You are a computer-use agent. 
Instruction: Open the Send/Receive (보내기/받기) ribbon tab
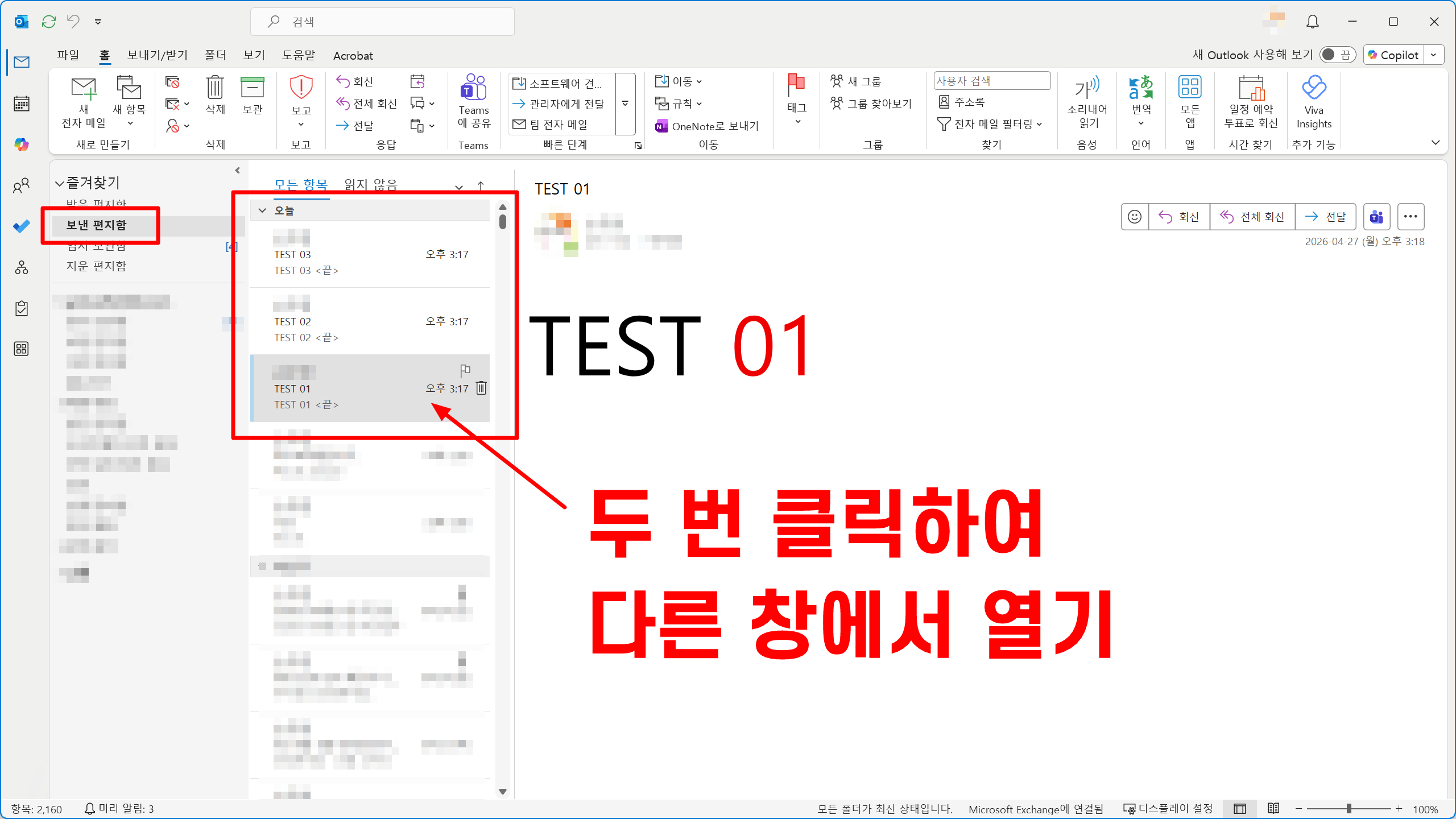pos(157,55)
